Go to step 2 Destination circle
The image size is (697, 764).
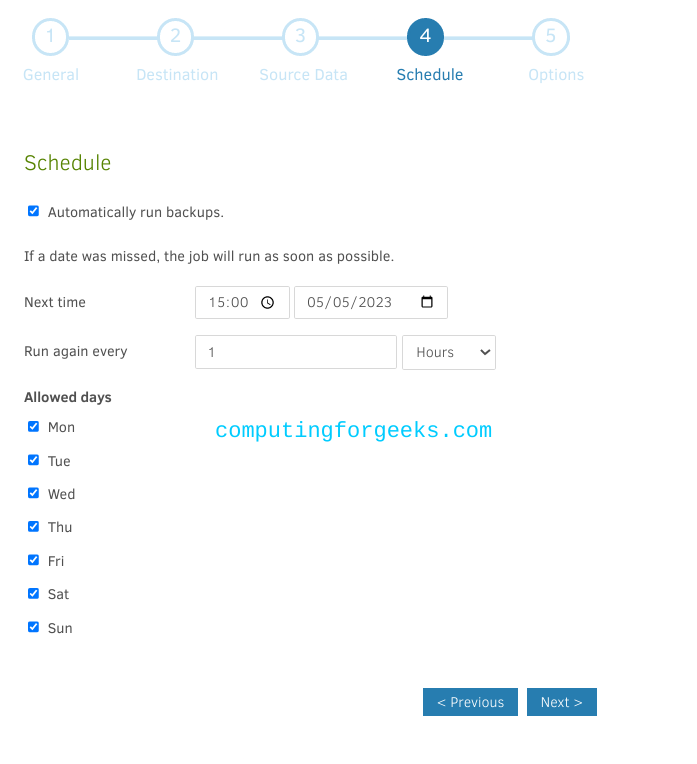click(x=175, y=37)
